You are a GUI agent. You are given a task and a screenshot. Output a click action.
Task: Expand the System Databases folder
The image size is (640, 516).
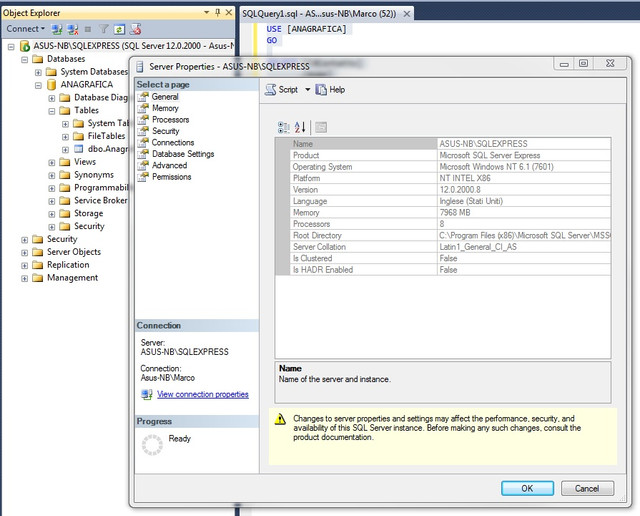(38, 73)
